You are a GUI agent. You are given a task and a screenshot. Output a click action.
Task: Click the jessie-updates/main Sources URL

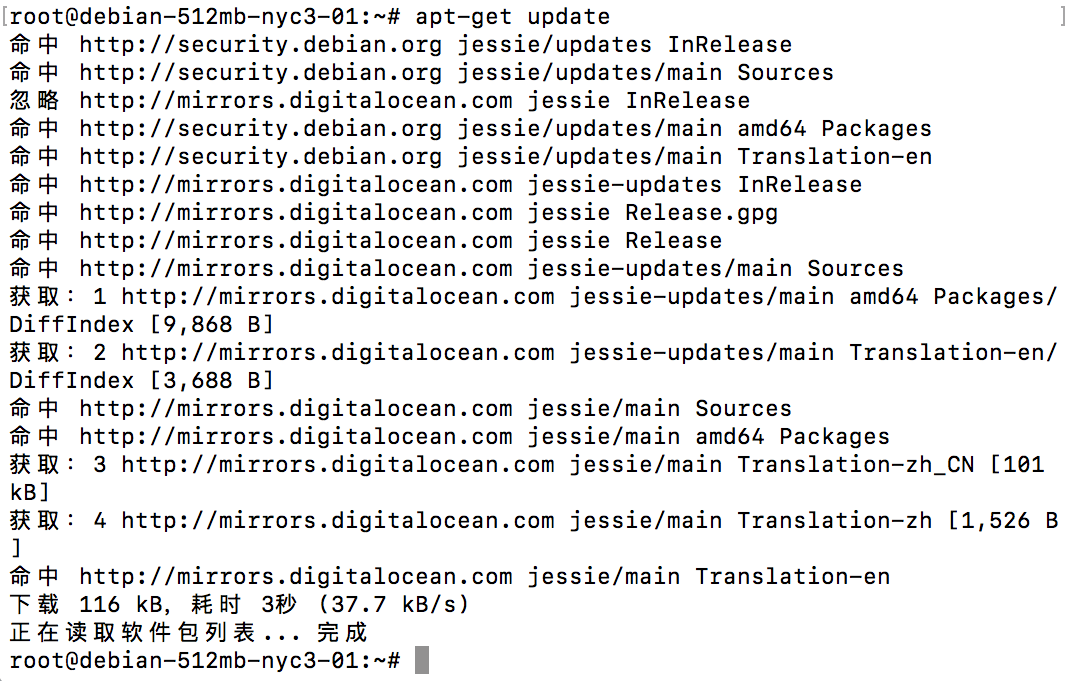tap(492, 268)
